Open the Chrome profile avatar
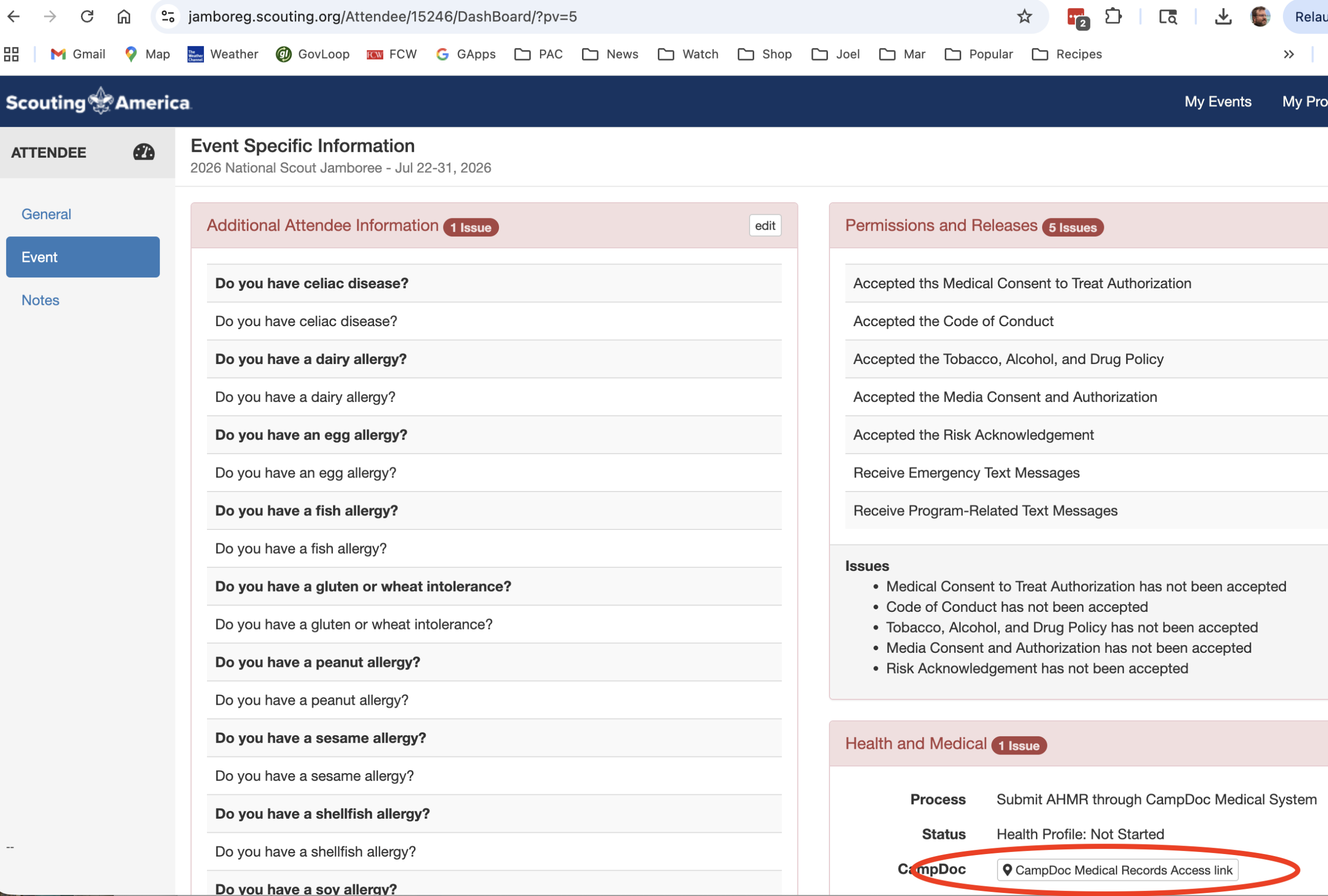1328x896 pixels. tap(1259, 17)
